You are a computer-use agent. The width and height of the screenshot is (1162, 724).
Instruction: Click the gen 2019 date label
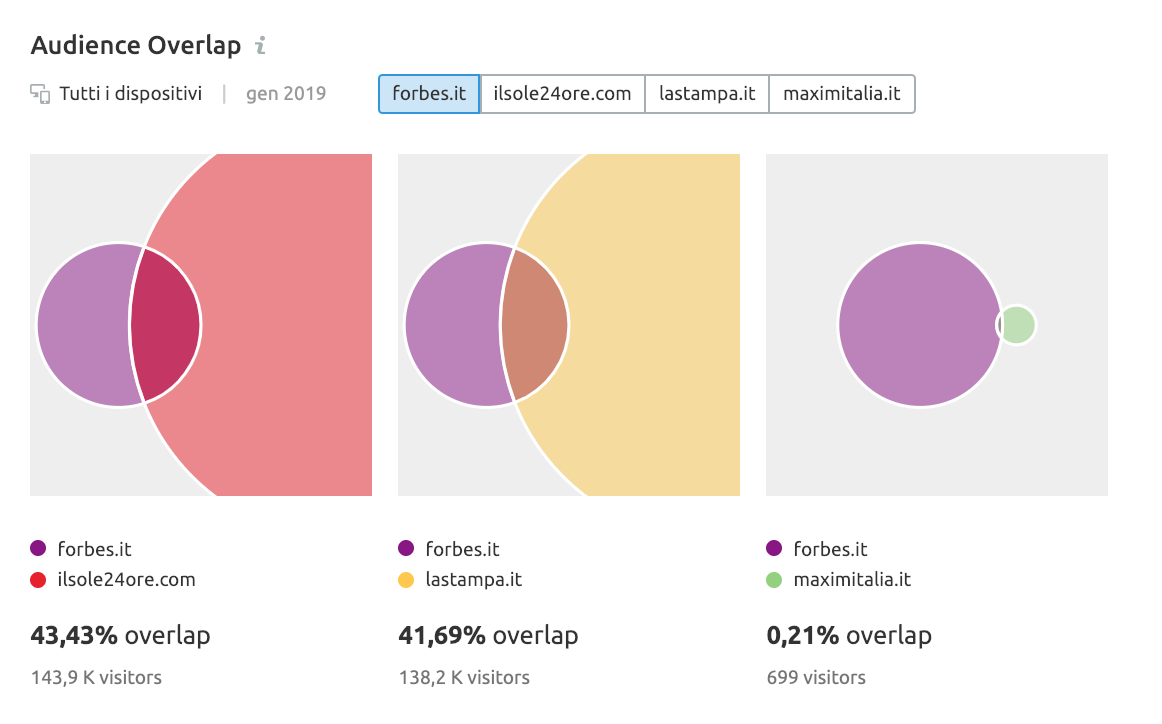tap(286, 94)
